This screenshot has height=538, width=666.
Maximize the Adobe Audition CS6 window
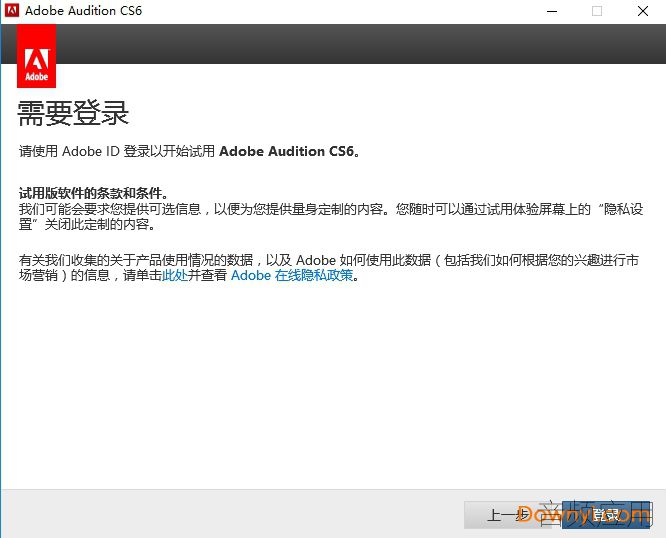597,11
